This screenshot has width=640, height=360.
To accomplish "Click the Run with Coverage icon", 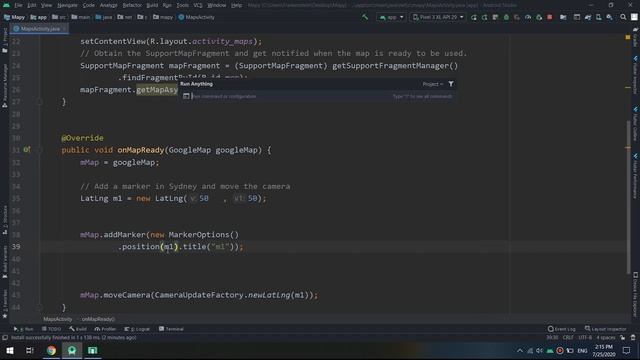I will 517,17.
